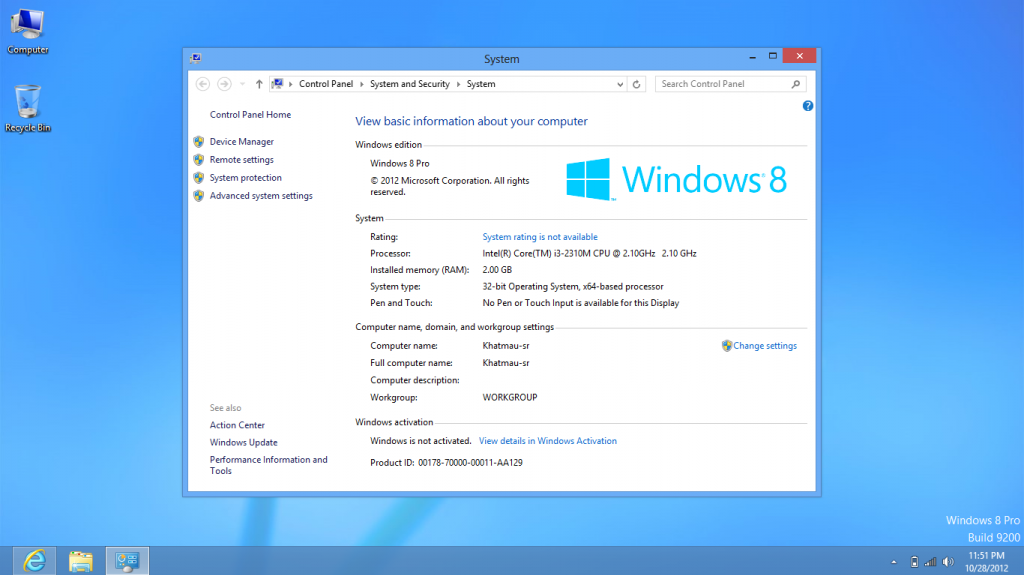Expand arrow before Control Panel breadcrumb
The image size is (1024, 575).
click(291, 84)
